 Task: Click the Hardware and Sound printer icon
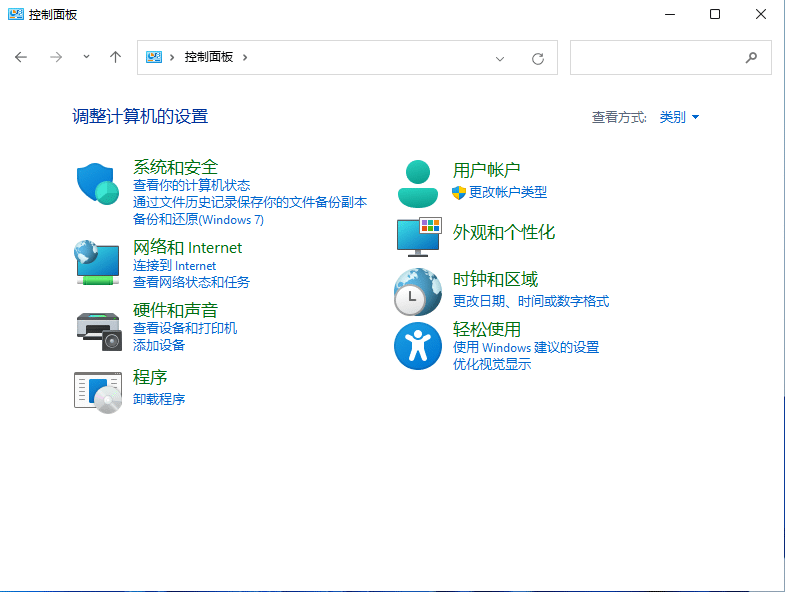pos(98,327)
